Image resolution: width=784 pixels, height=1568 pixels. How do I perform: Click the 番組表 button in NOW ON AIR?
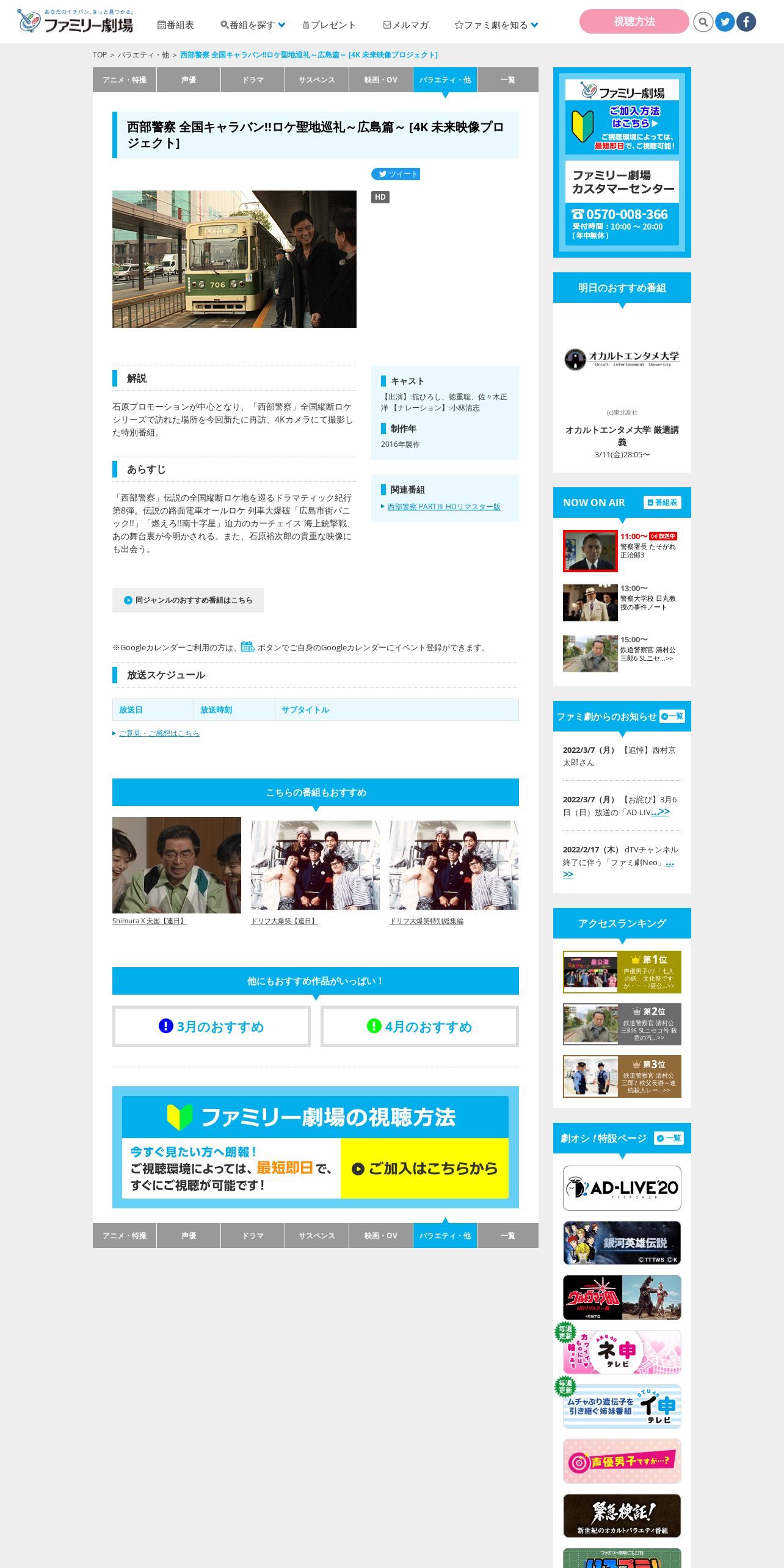pyautogui.click(x=662, y=503)
